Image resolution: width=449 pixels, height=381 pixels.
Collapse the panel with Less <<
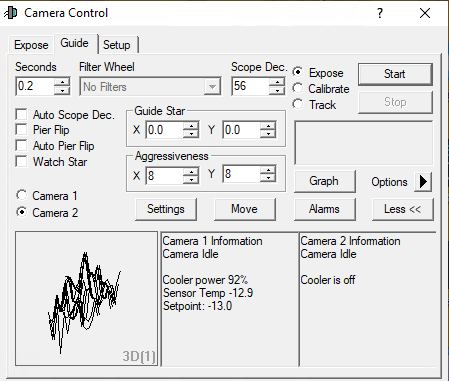tap(403, 209)
